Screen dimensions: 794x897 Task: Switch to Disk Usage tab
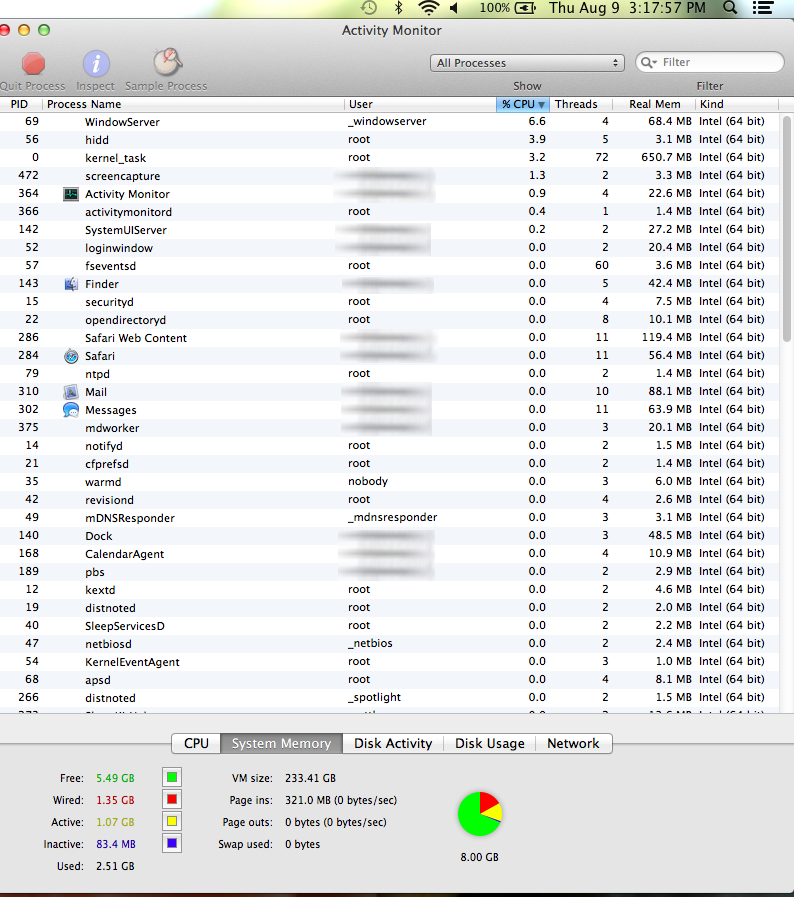[490, 743]
